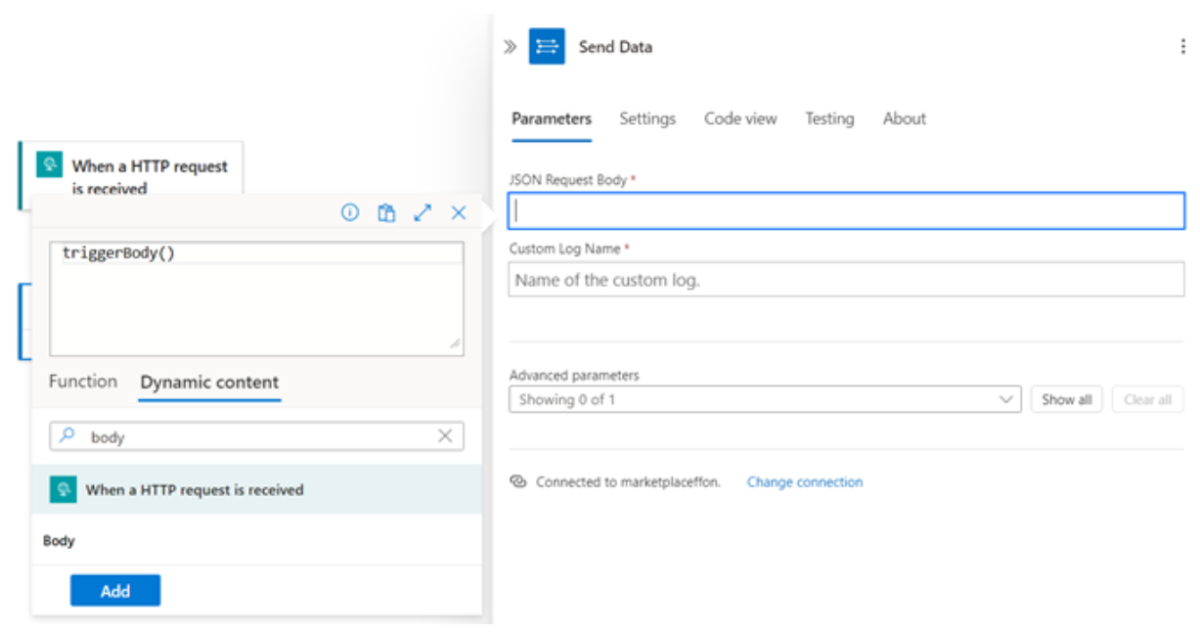Screen dimensions: 1200x635
Task: Click the Custom Log Name field
Action: pos(846,280)
